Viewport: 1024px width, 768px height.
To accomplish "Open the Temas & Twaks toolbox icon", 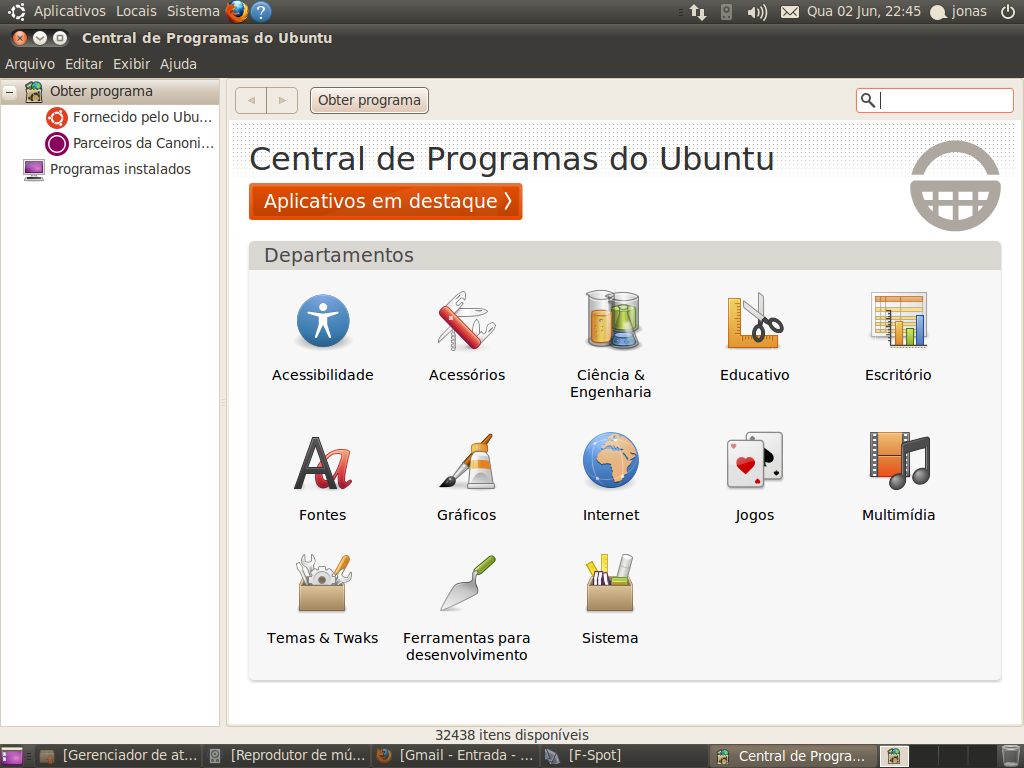I will (323, 583).
